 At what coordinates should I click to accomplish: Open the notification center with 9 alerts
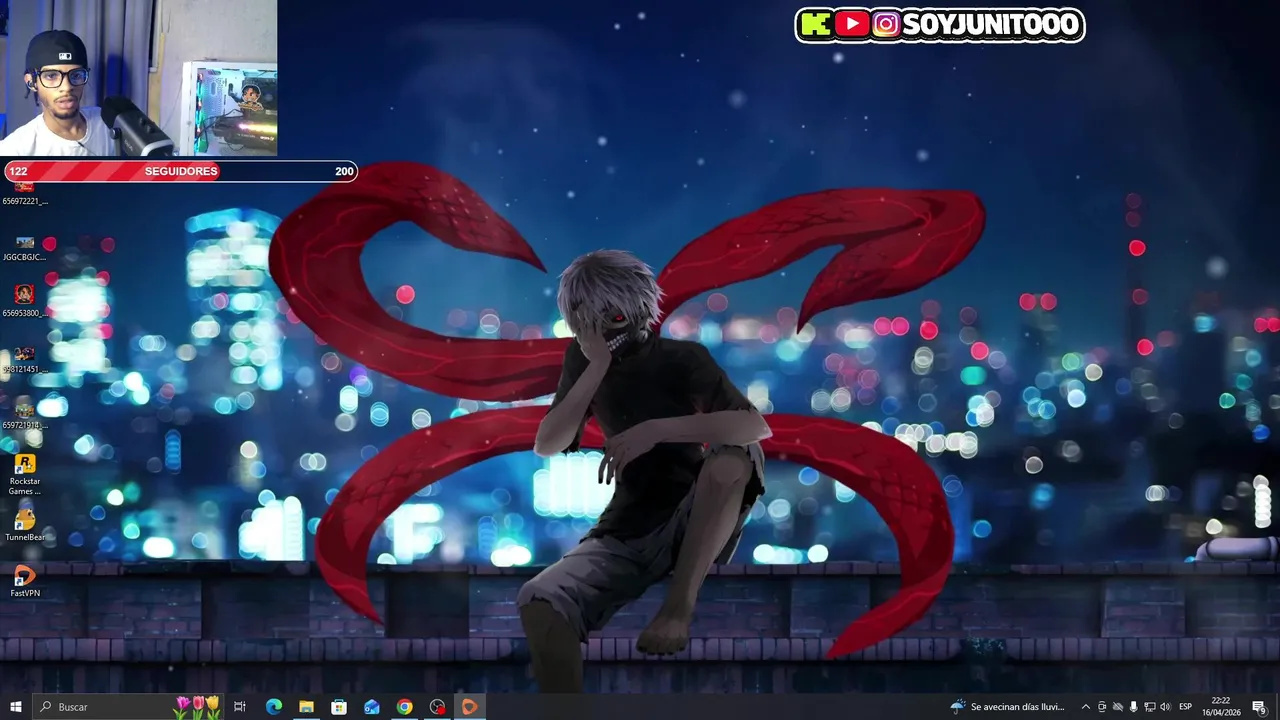click(x=1259, y=707)
